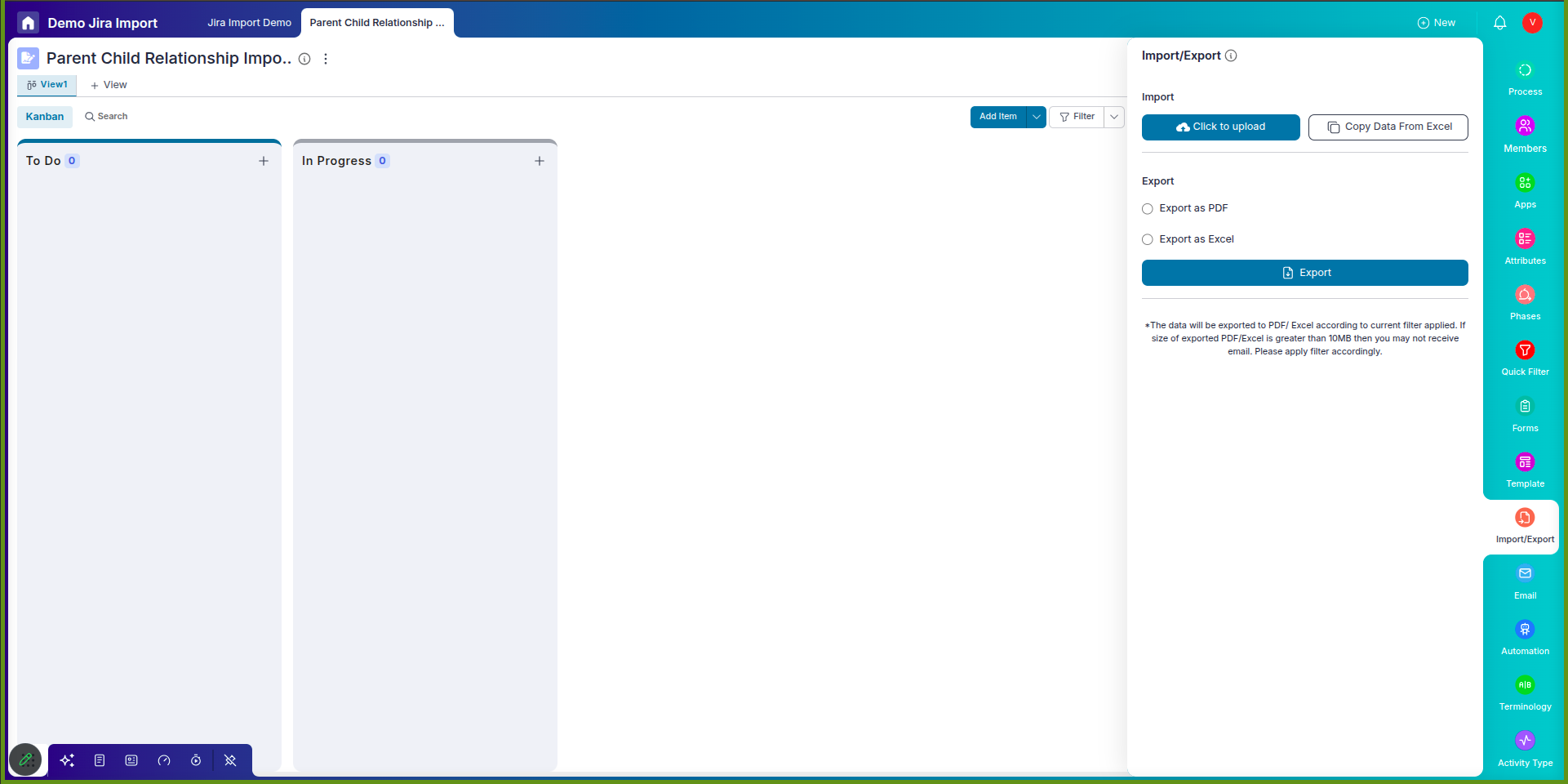Expand the Filter dropdown arrow

(1114, 117)
